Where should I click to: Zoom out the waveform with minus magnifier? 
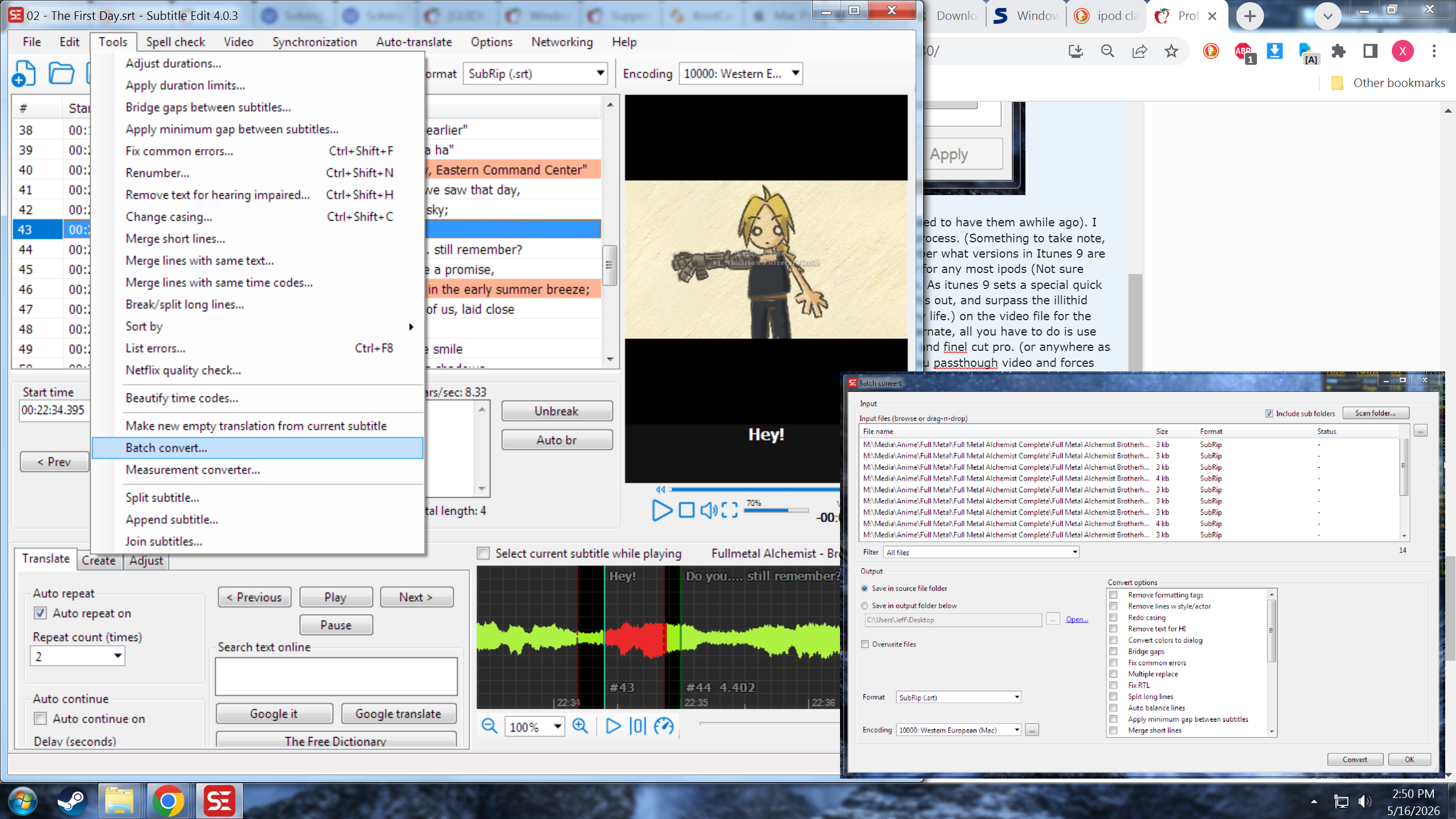tap(489, 726)
